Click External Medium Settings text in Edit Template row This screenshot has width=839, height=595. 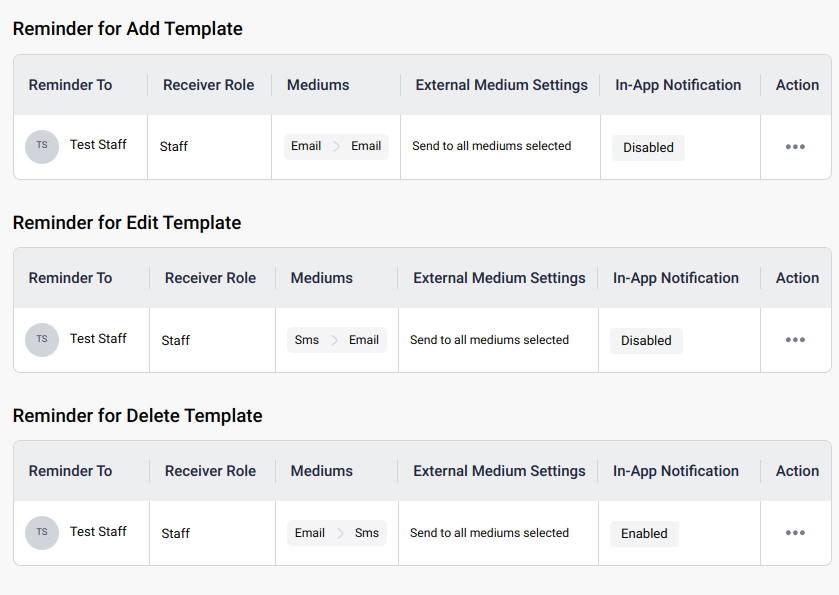tap(489, 340)
